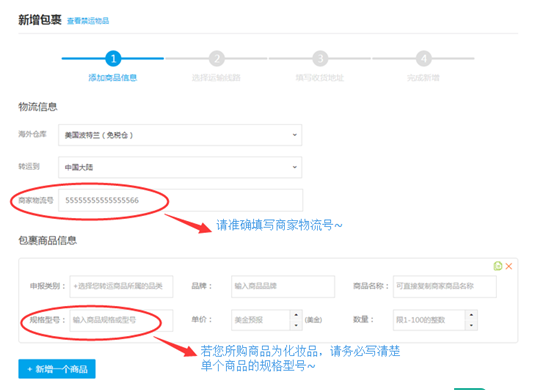
Task: Focus the 规格型号 specification field
Action: [x=121, y=320]
